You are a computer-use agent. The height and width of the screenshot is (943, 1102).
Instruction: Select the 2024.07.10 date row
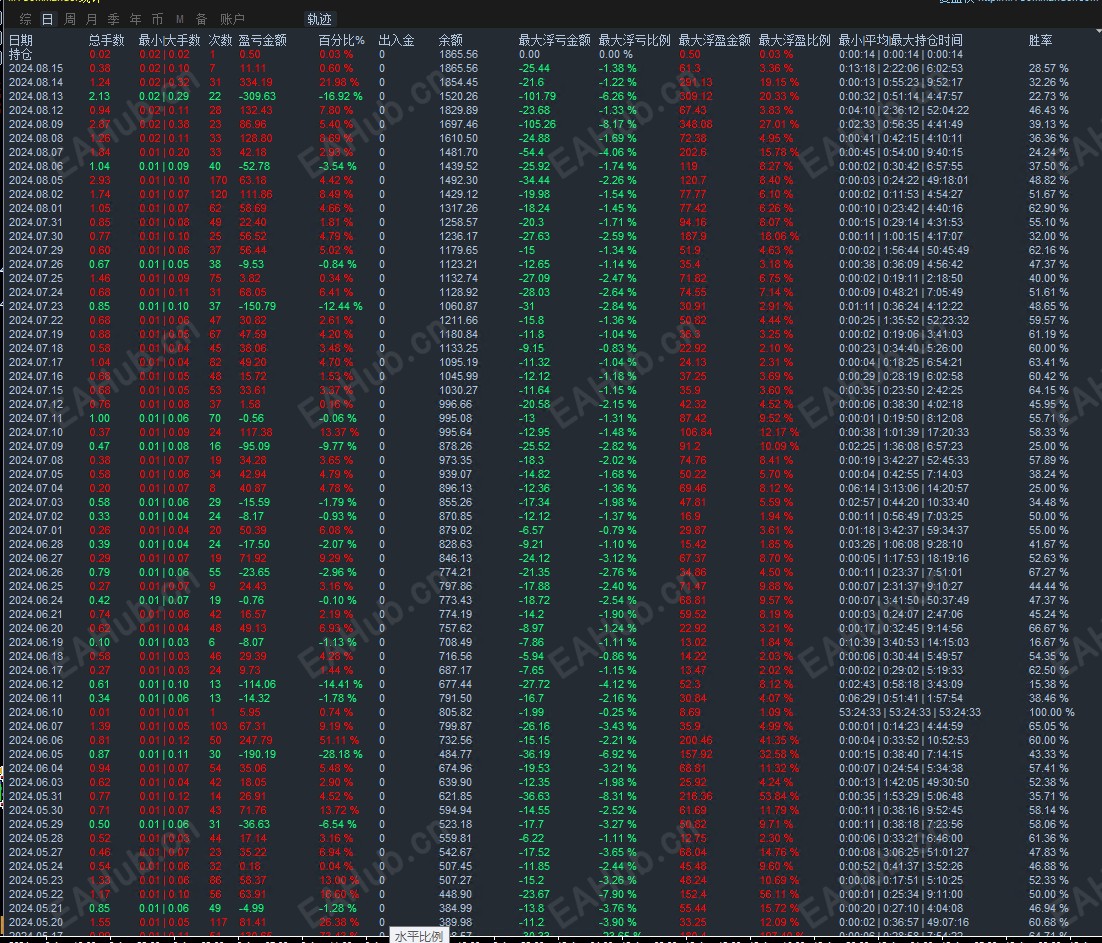(x=36, y=432)
